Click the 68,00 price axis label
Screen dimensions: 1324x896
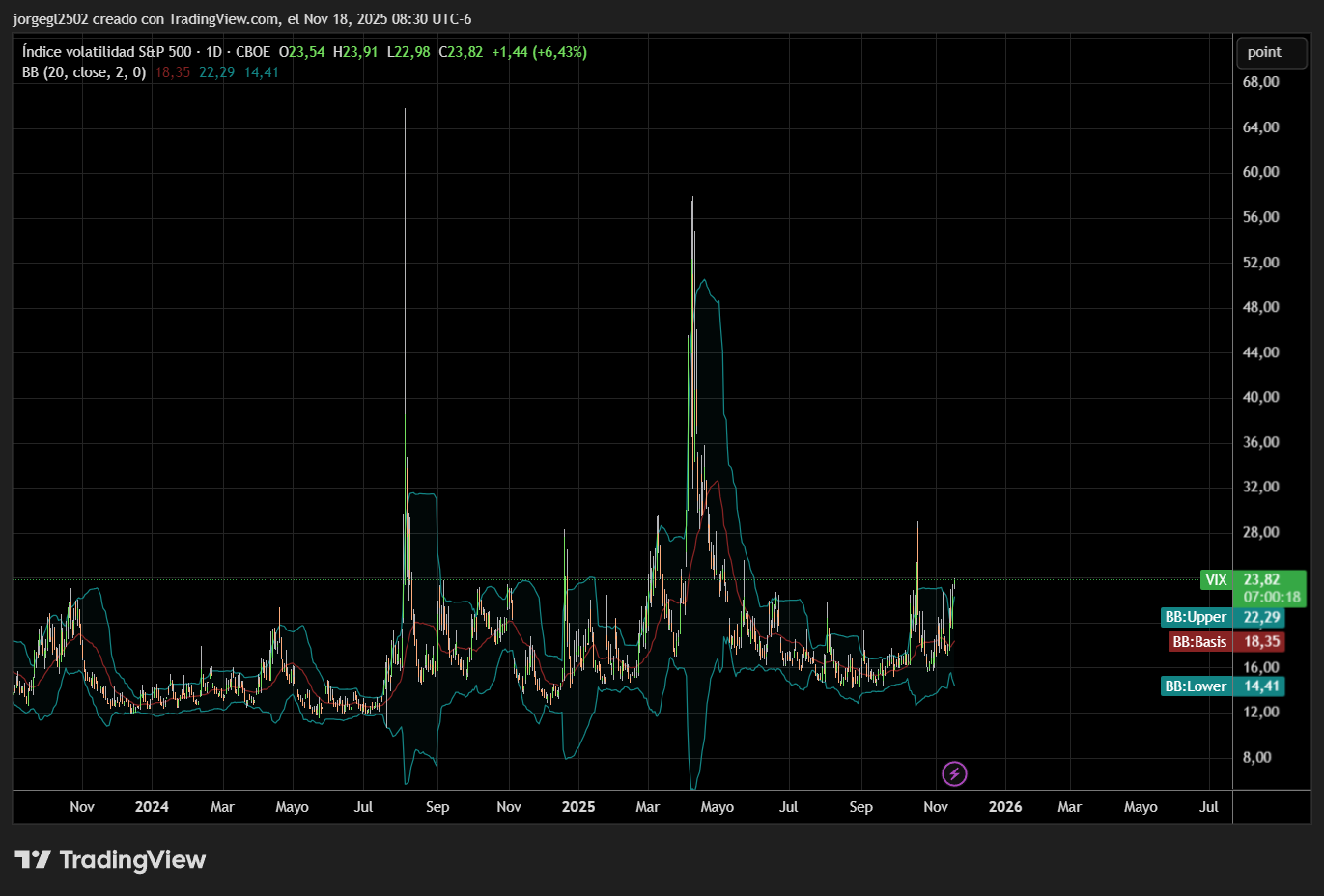(1260, 82)
